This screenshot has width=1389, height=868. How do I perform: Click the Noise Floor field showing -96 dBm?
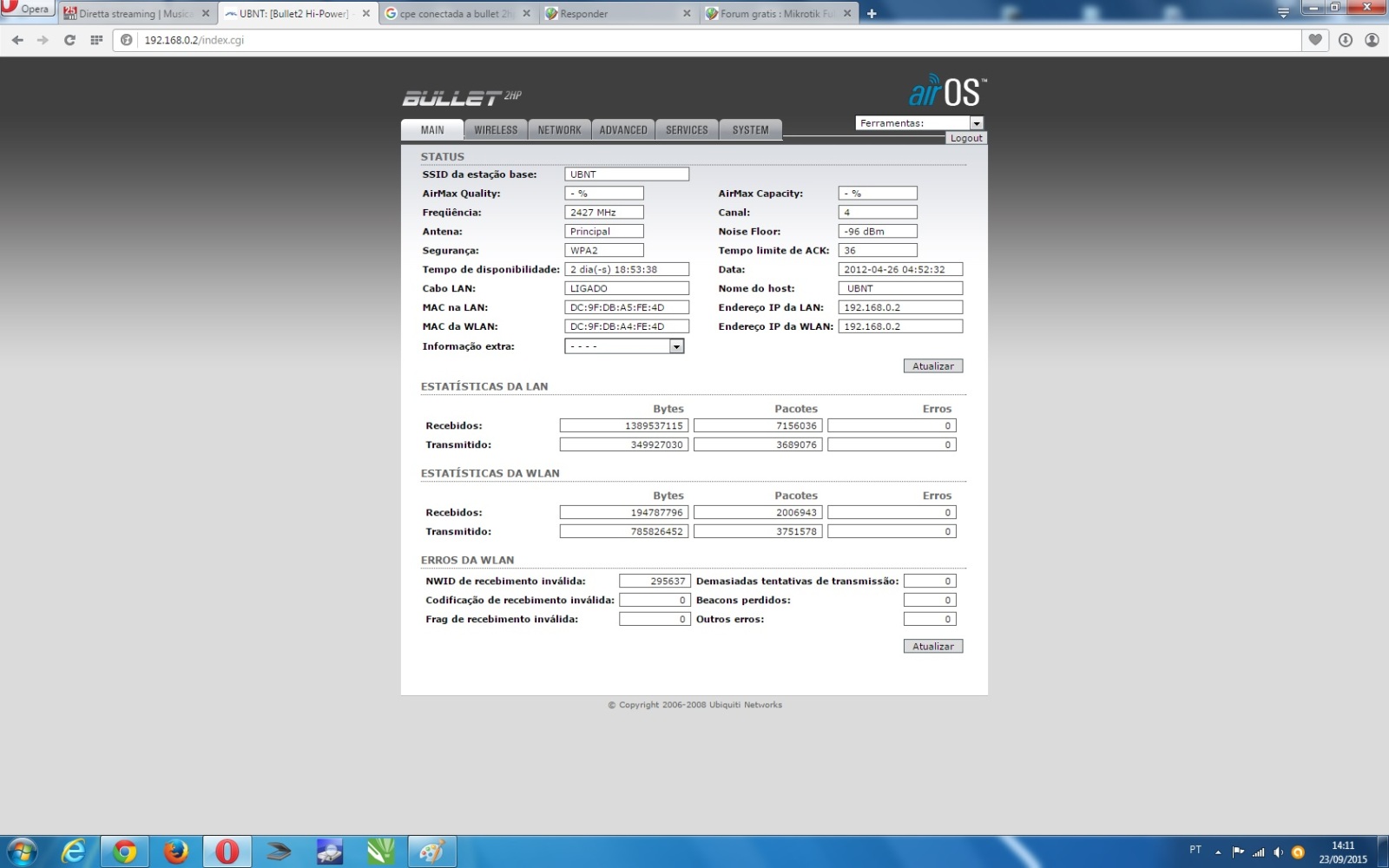tap(878, 232)
